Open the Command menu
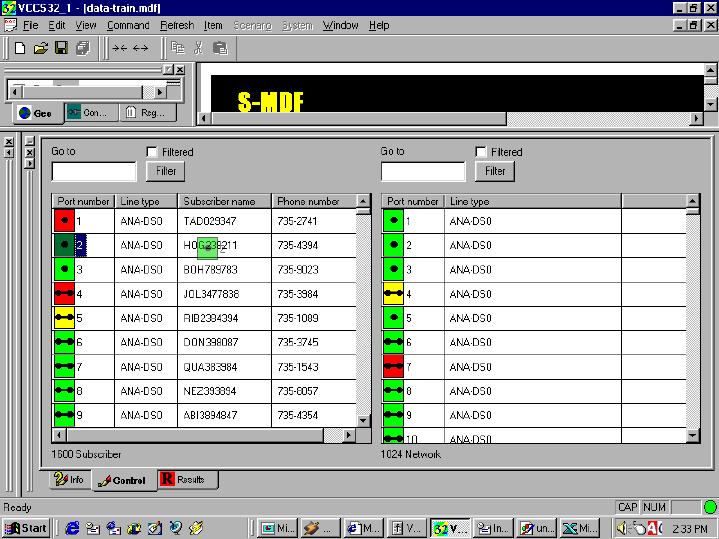 coord(128,25)
